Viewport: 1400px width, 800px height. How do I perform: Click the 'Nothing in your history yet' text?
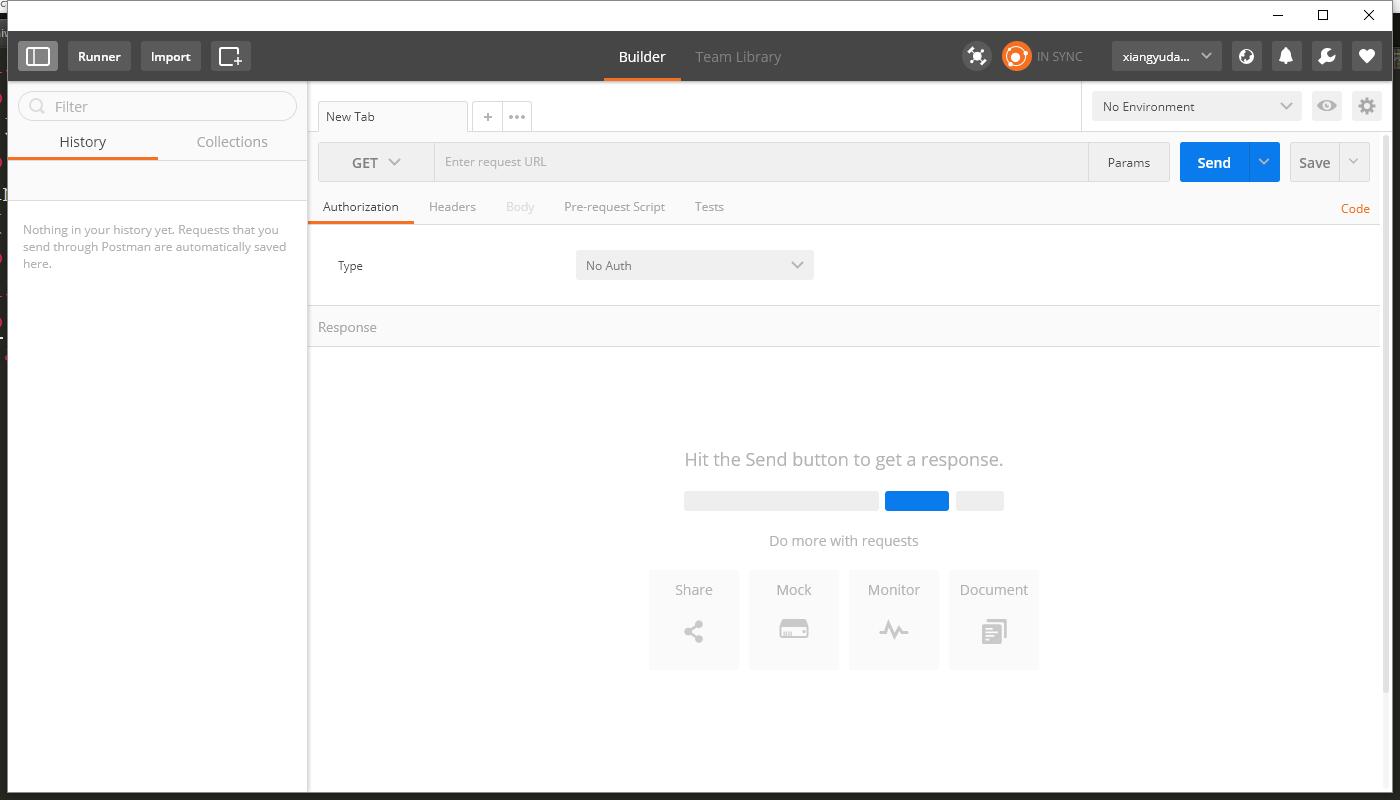pos(155,247)
